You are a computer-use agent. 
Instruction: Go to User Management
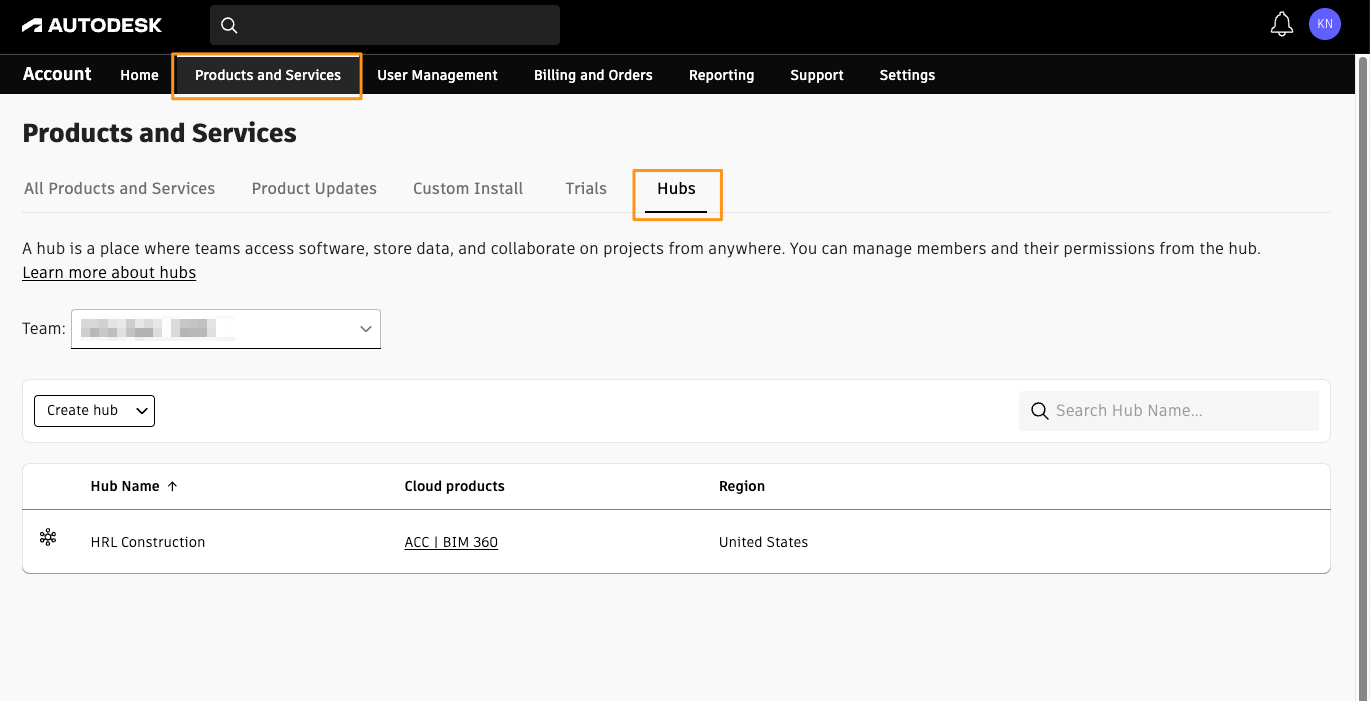point(437,75)
